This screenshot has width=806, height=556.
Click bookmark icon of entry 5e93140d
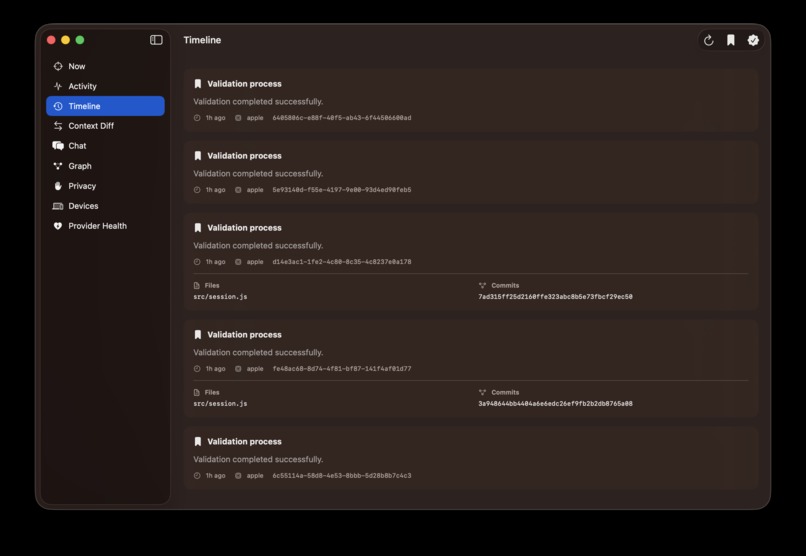click(x=197, y=156)
